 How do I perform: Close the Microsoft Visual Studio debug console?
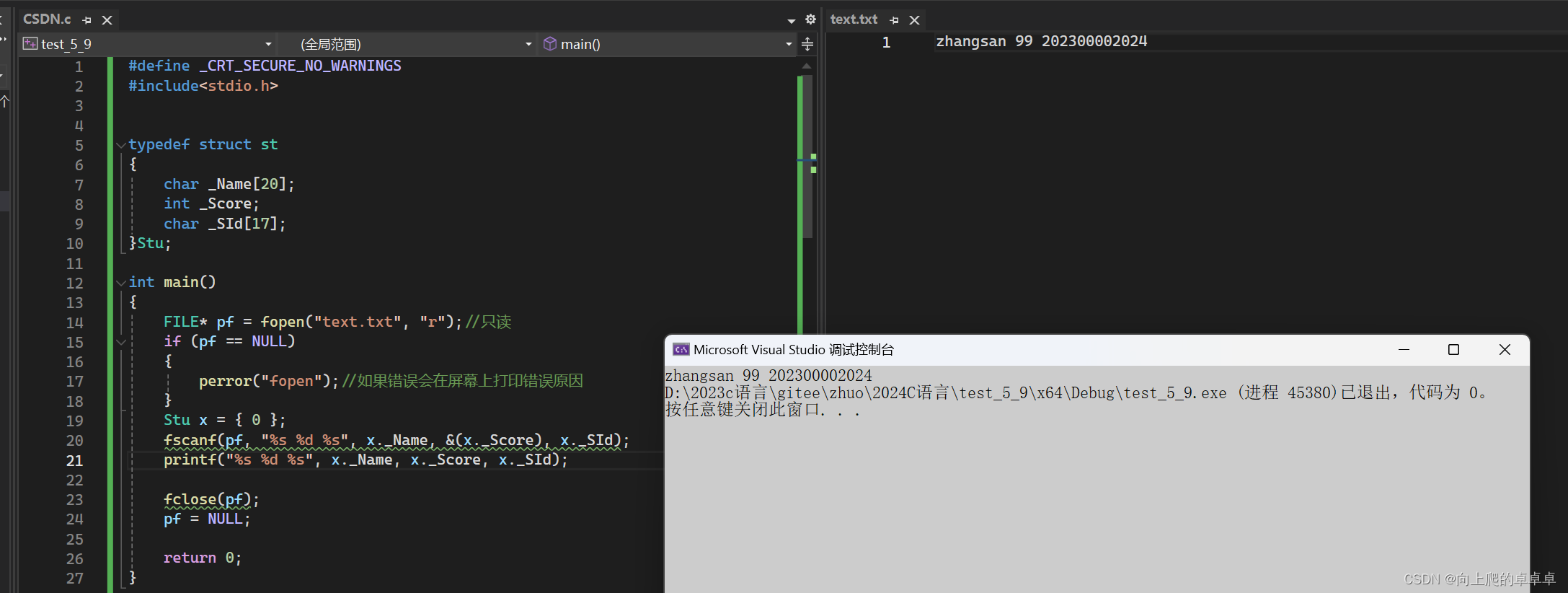point(1505,350)
